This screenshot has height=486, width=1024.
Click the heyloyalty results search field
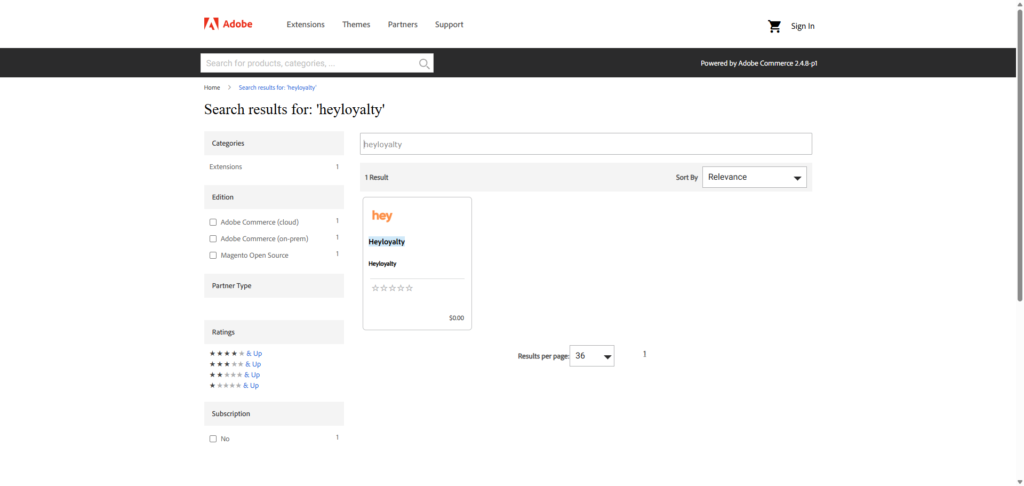coord(585,144)
